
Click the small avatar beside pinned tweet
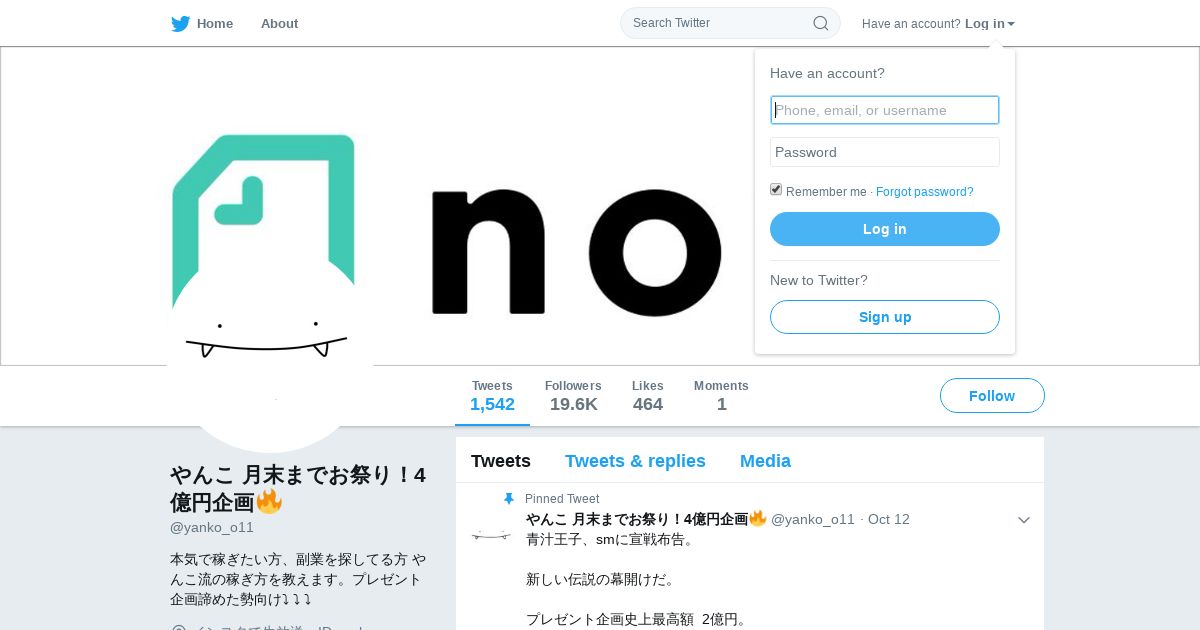491,536
